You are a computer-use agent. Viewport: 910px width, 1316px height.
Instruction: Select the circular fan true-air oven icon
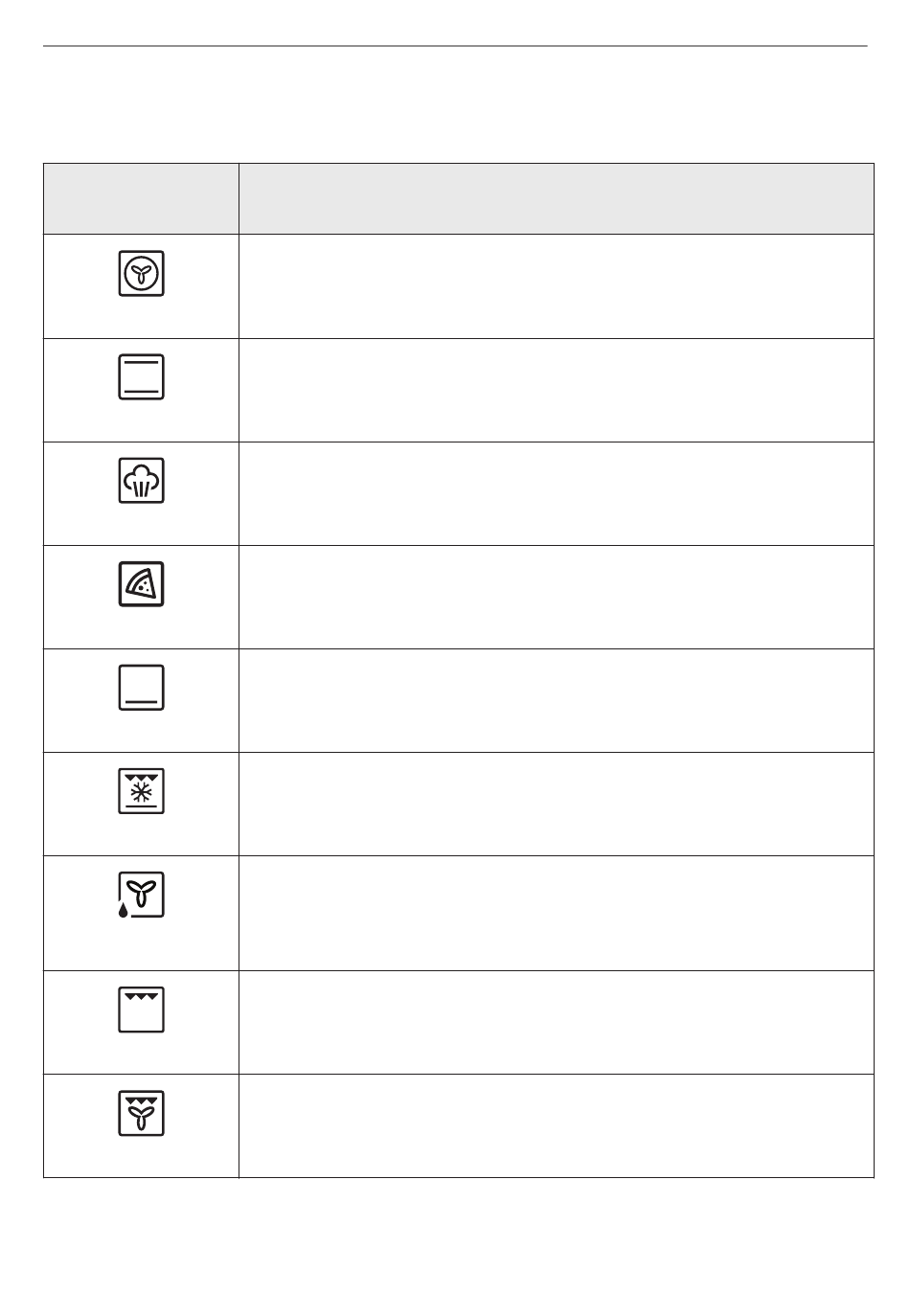click(142, 273)
